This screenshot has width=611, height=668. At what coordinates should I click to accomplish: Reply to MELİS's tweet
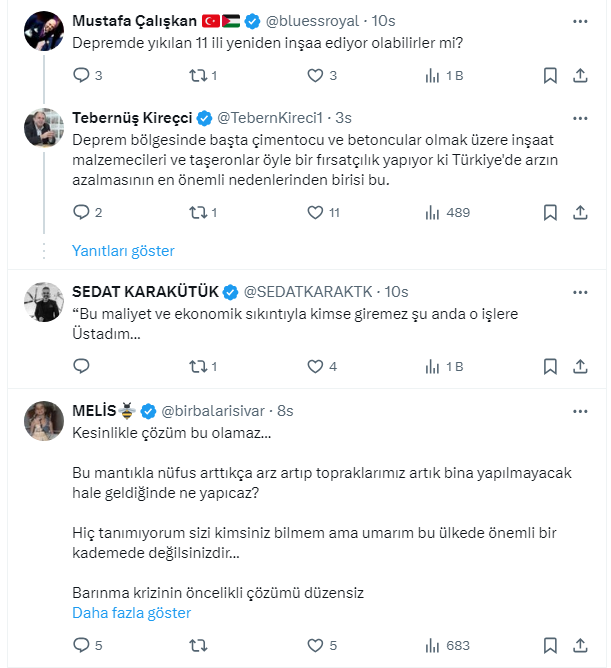click(x=82, y=645)
